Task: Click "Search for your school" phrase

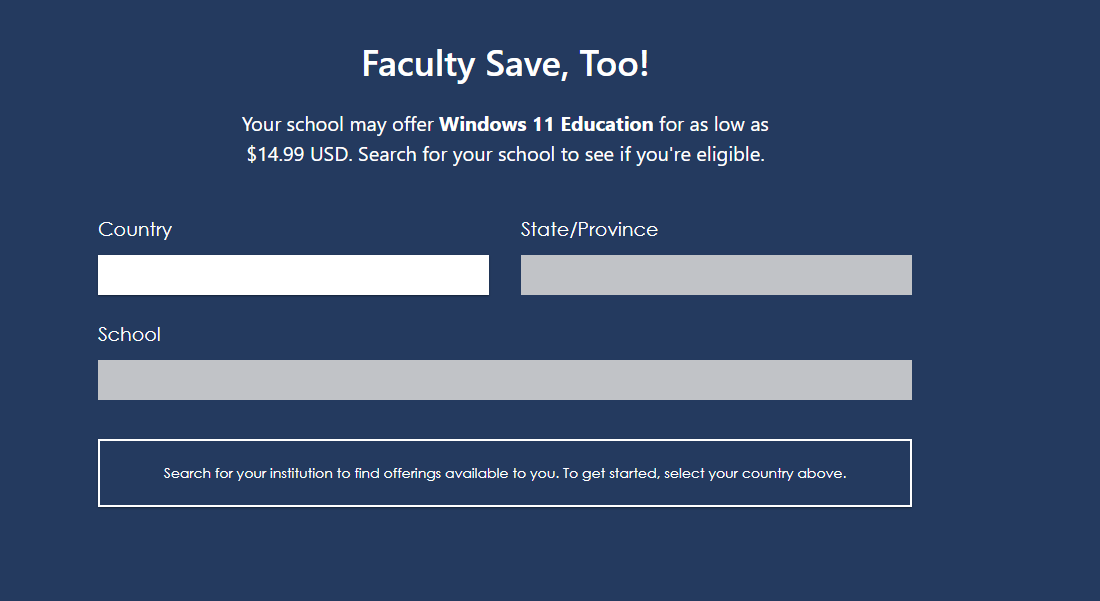Action: (435, 154)
